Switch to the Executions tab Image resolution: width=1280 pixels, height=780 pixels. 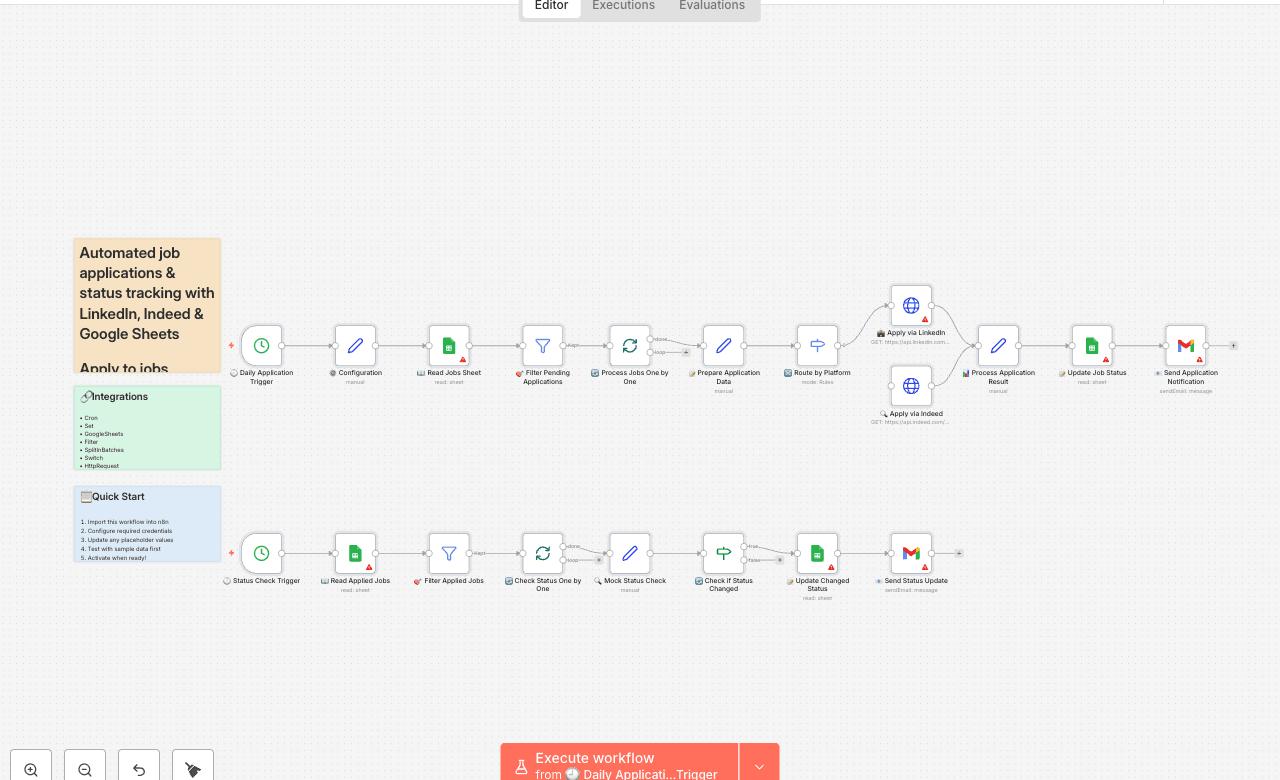coord(622,6)
